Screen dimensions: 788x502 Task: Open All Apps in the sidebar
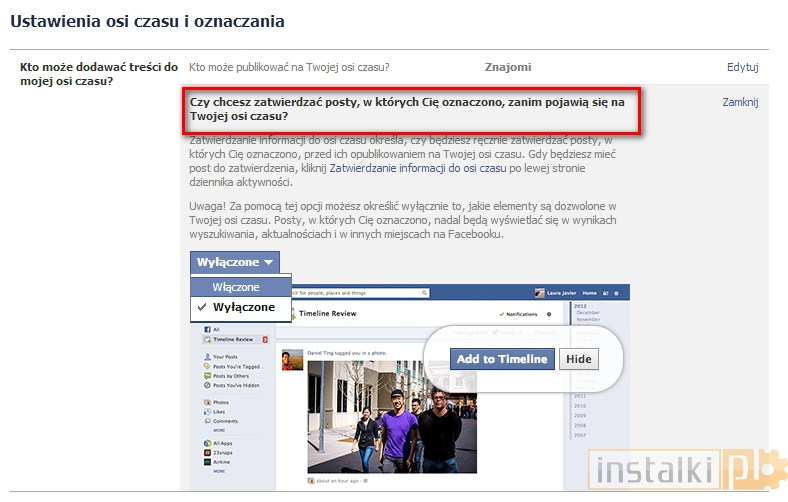(218, 443)
